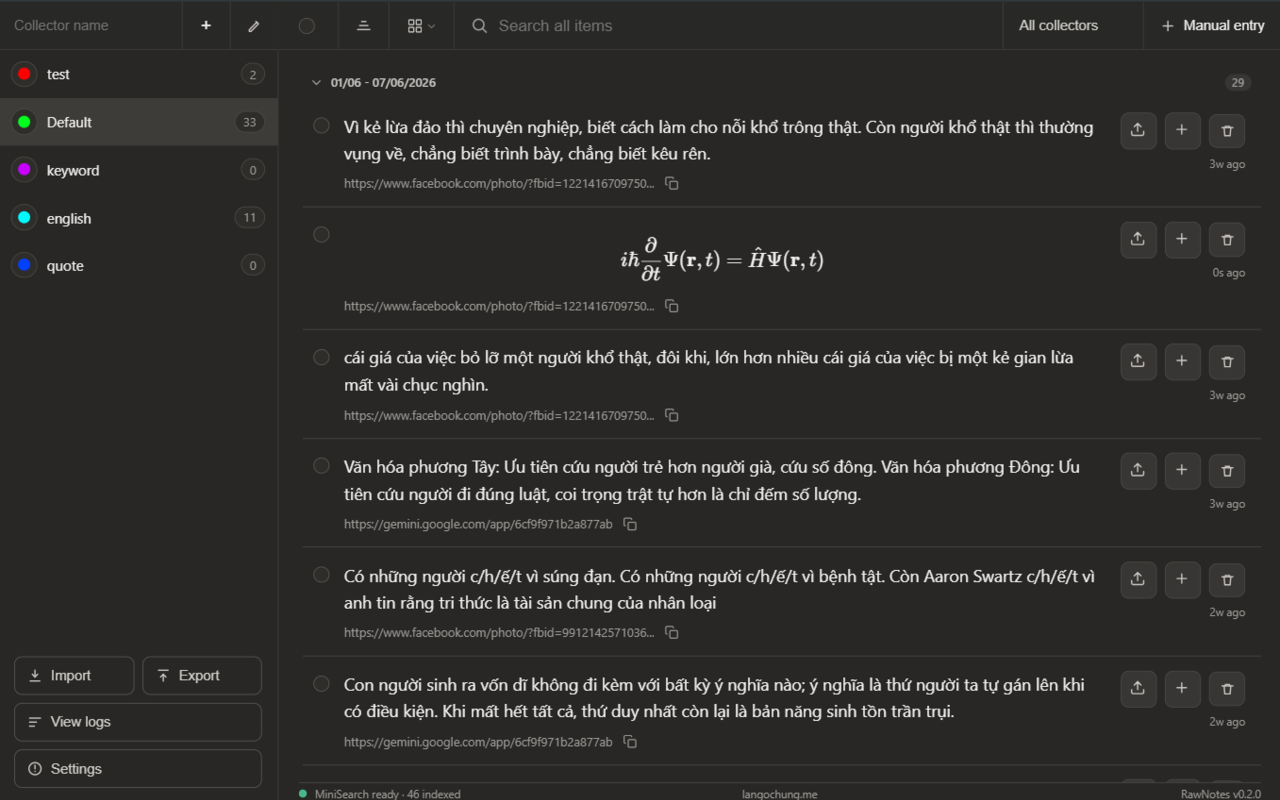Open View logs
Screen dimensions: 1280x800
[x=138, y=722]
